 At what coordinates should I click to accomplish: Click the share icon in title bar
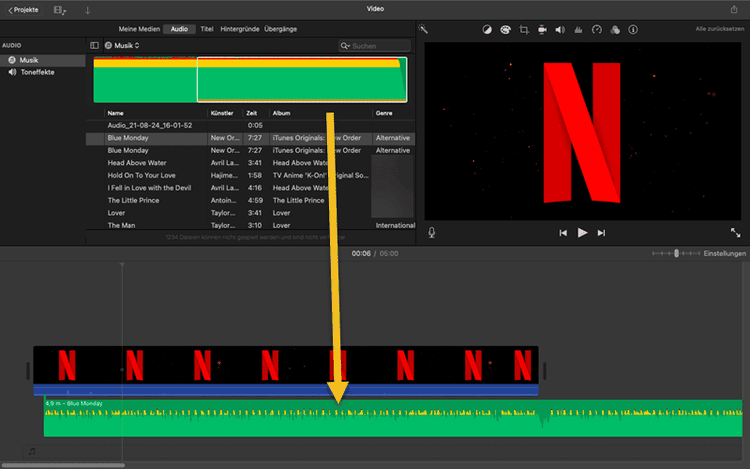tap(734, 9)
